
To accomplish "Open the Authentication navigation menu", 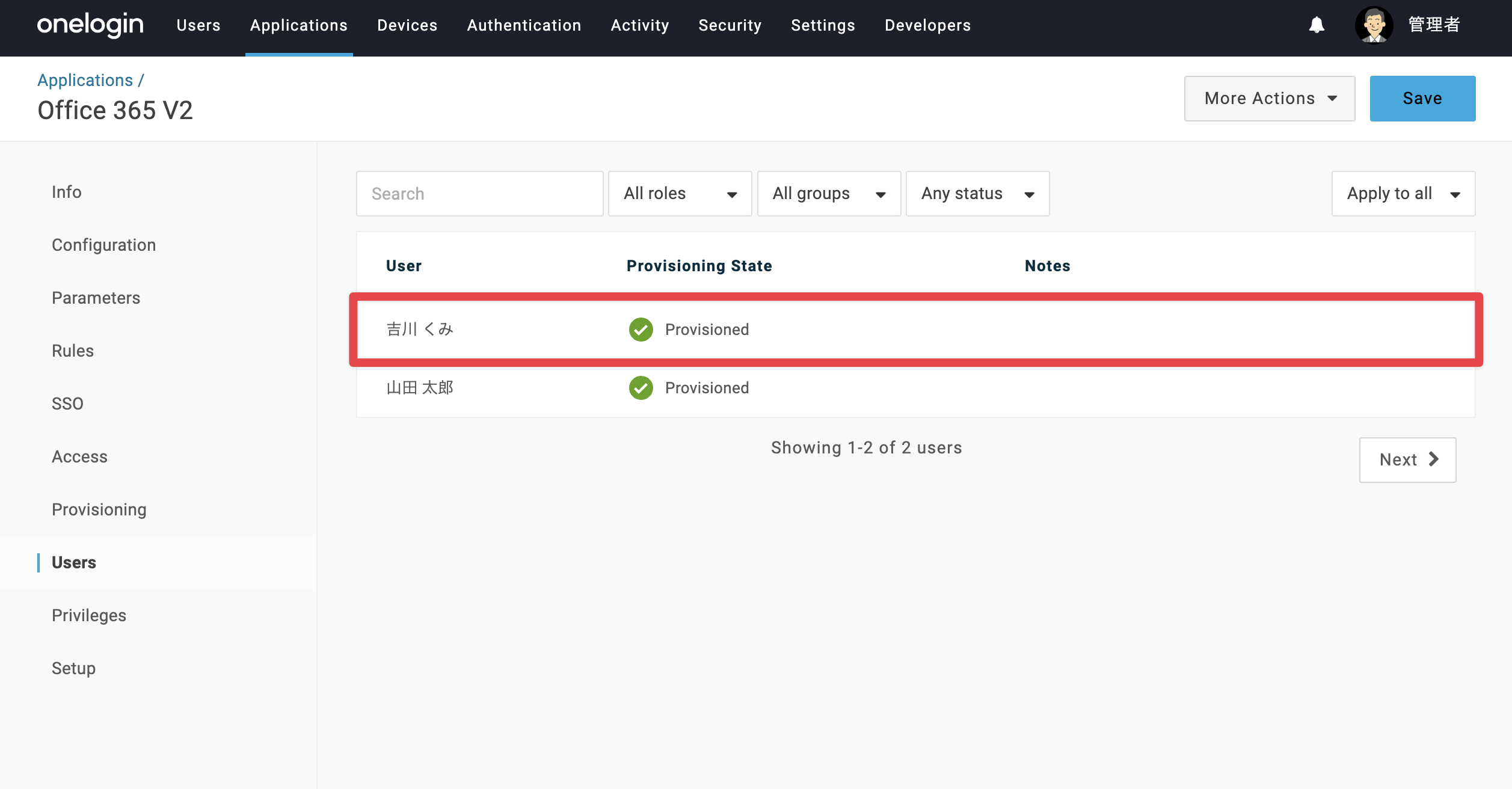I will (x=524, y=25).
